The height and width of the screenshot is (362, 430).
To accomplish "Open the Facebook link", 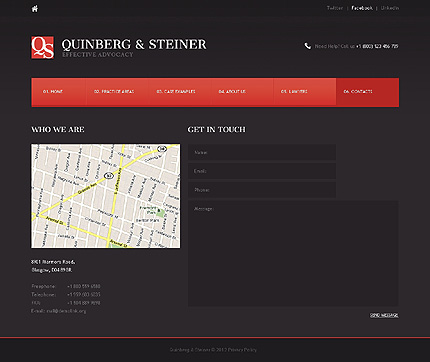I will [x=362, y=8].
